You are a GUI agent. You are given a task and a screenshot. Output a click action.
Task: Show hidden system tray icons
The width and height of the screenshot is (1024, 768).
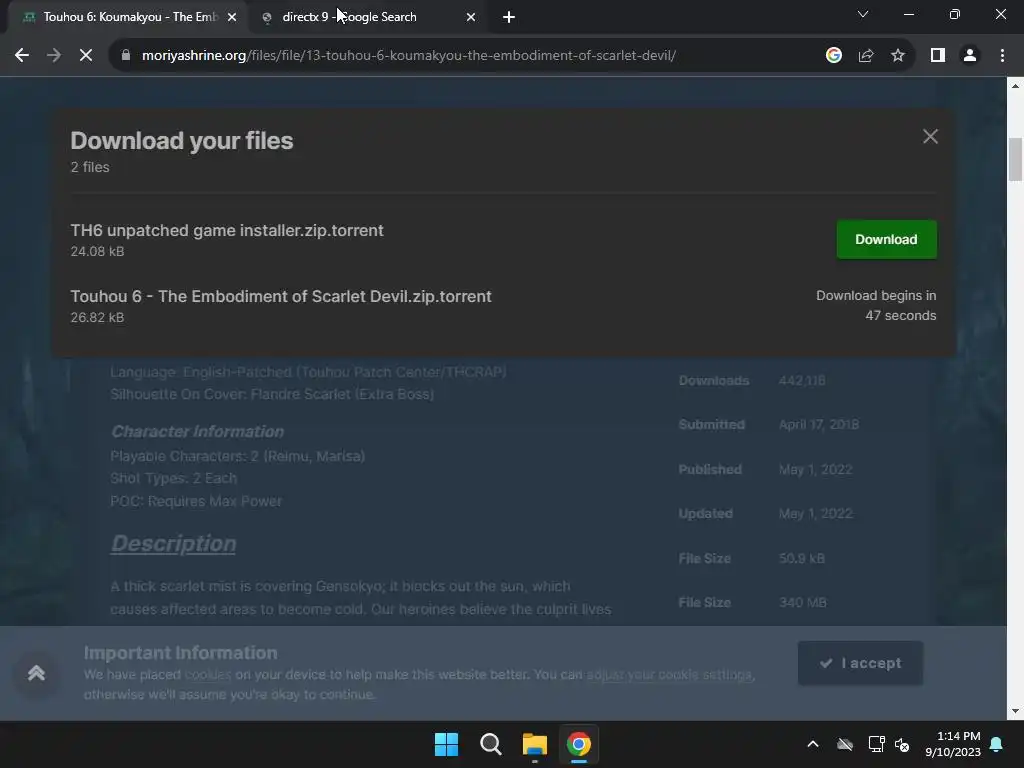(x=813, y=744)
